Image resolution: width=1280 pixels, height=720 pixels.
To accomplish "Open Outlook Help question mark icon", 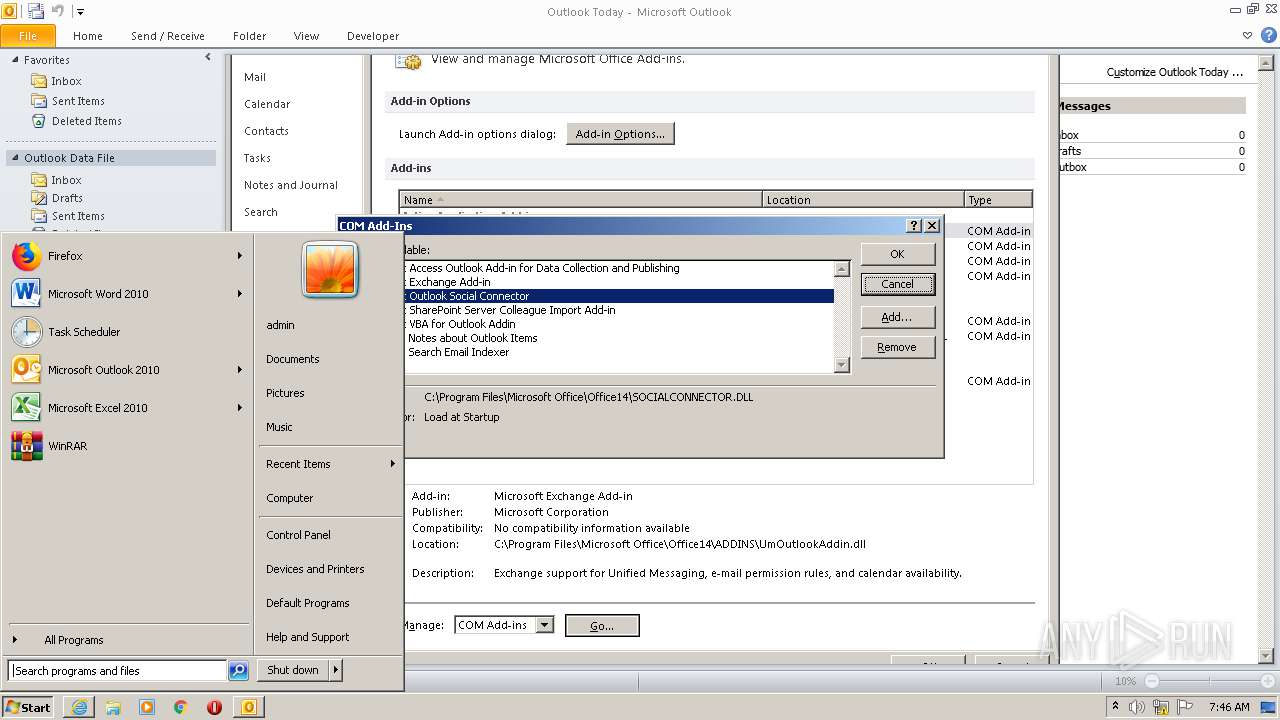I will [x=1268, y=35].
